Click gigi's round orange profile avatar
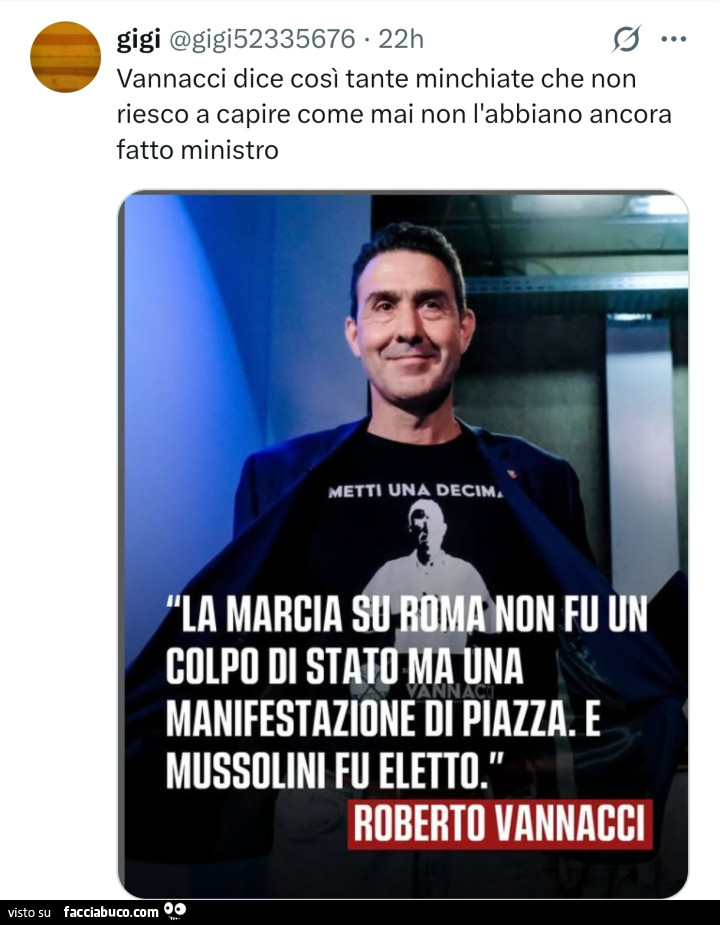 coord(66,57)
